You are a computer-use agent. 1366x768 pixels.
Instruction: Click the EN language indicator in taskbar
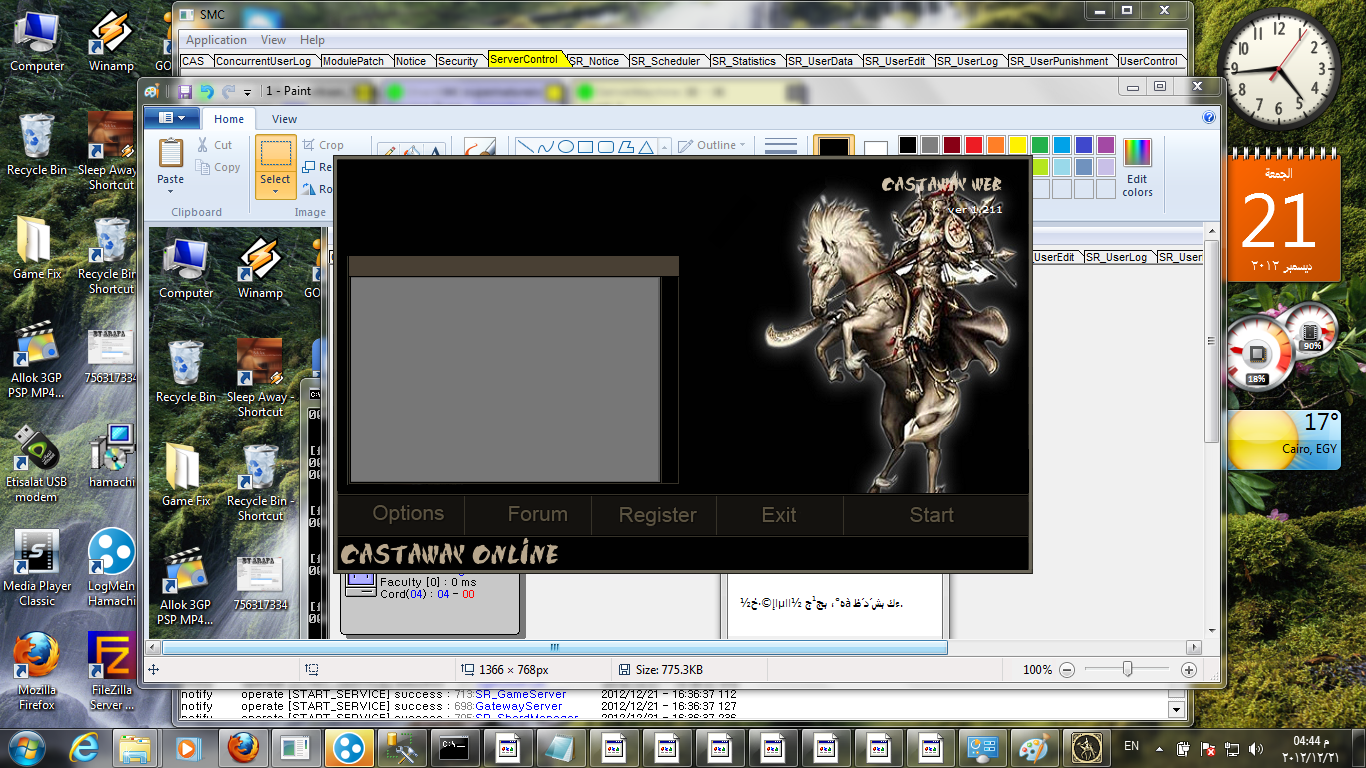pyautogui.click(x=1131, y=746)
